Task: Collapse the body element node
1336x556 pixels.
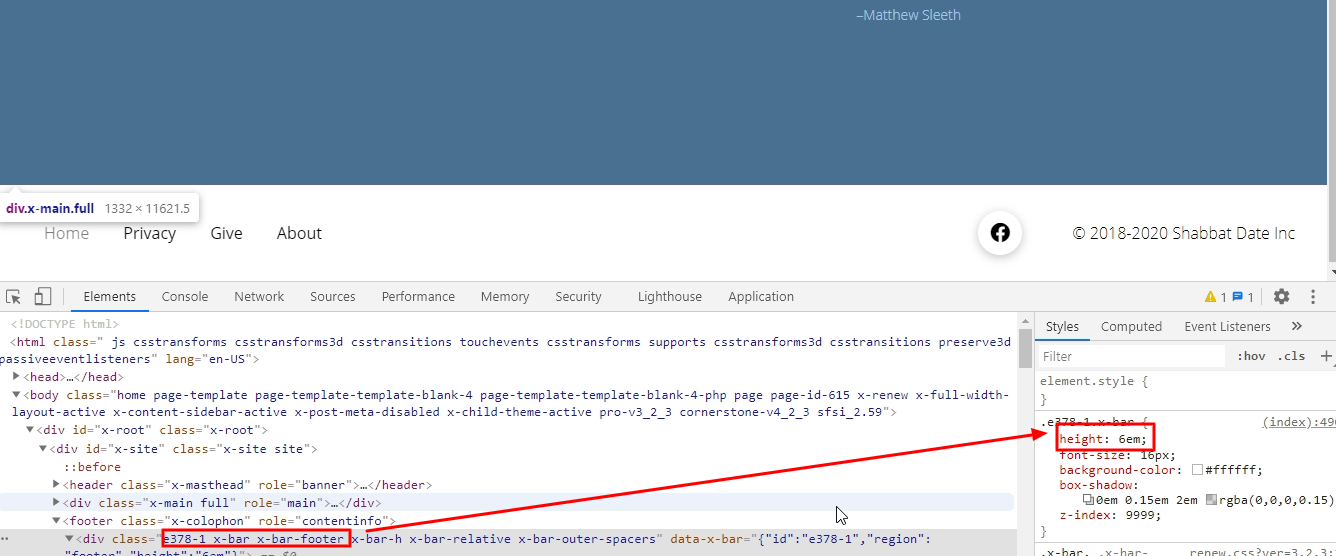Action: click(x=16, y=395)
